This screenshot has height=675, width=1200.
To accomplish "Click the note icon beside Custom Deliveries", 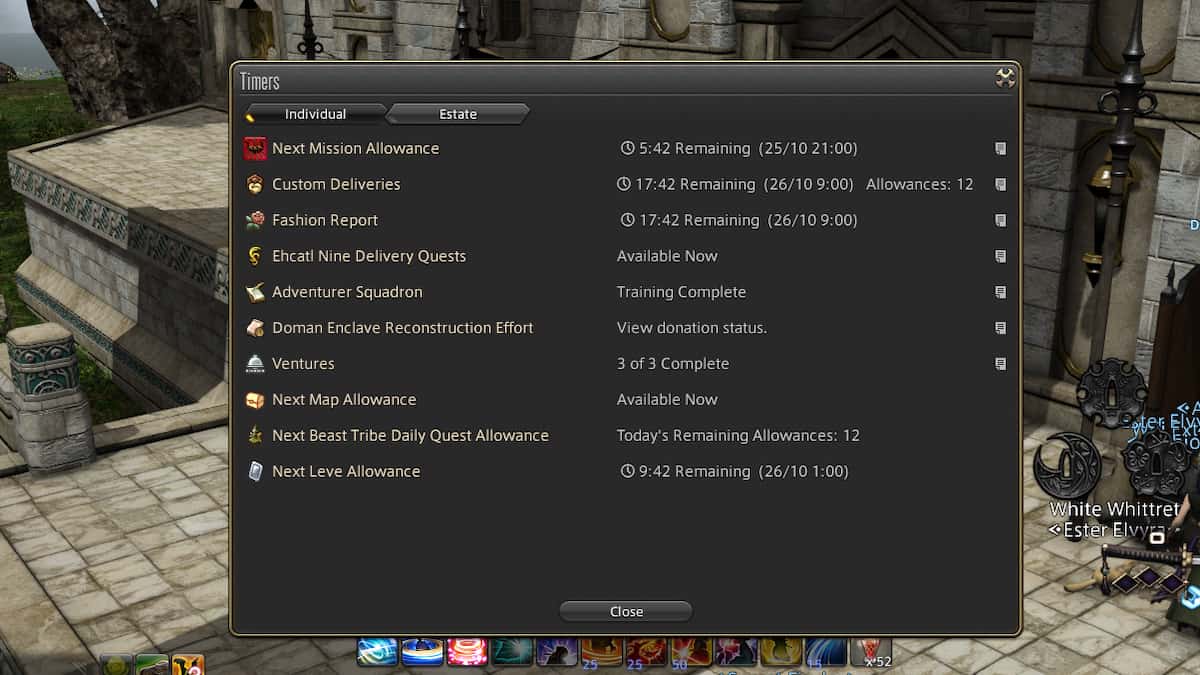I will (999, 183).
